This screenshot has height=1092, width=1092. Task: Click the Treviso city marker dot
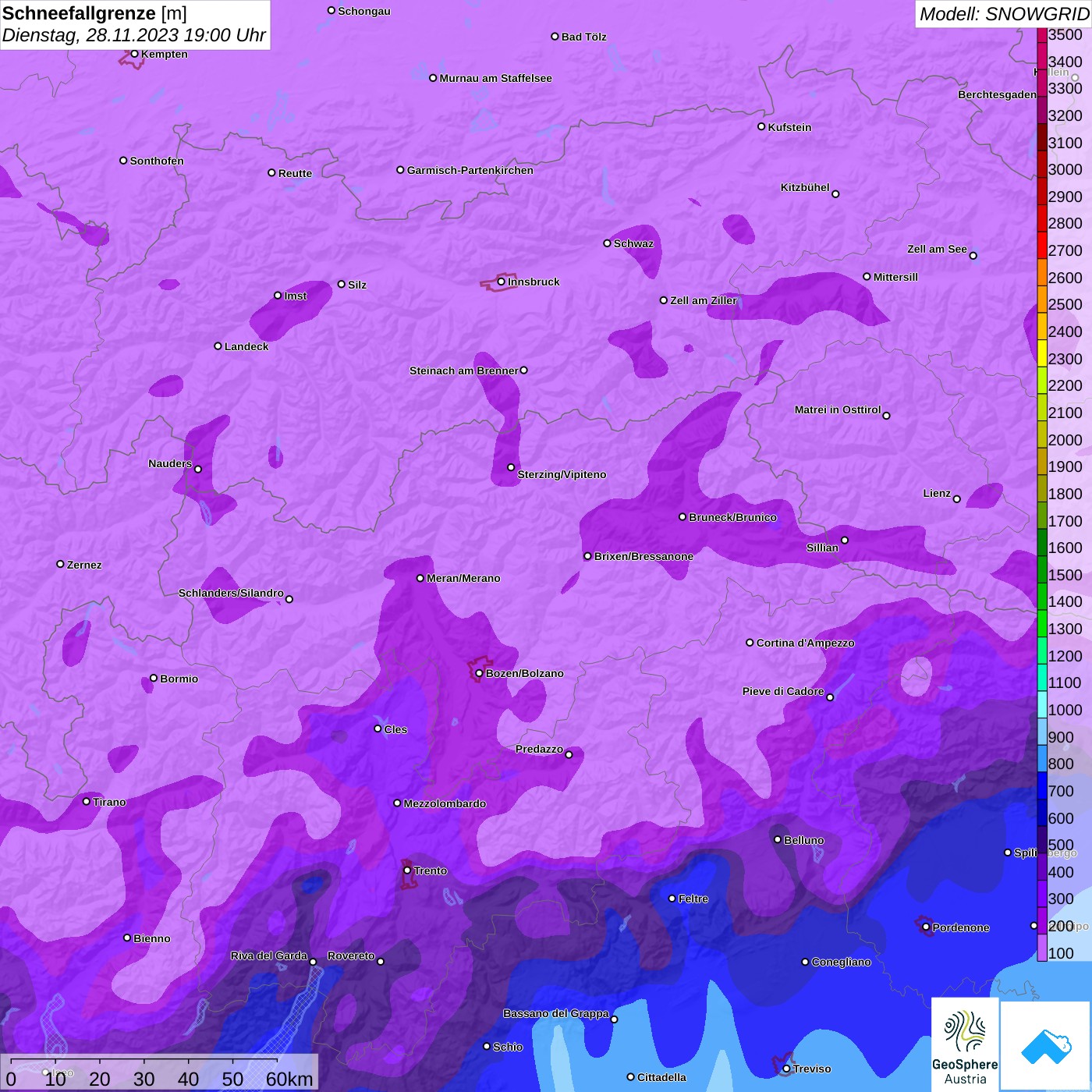coord(786,1069)
